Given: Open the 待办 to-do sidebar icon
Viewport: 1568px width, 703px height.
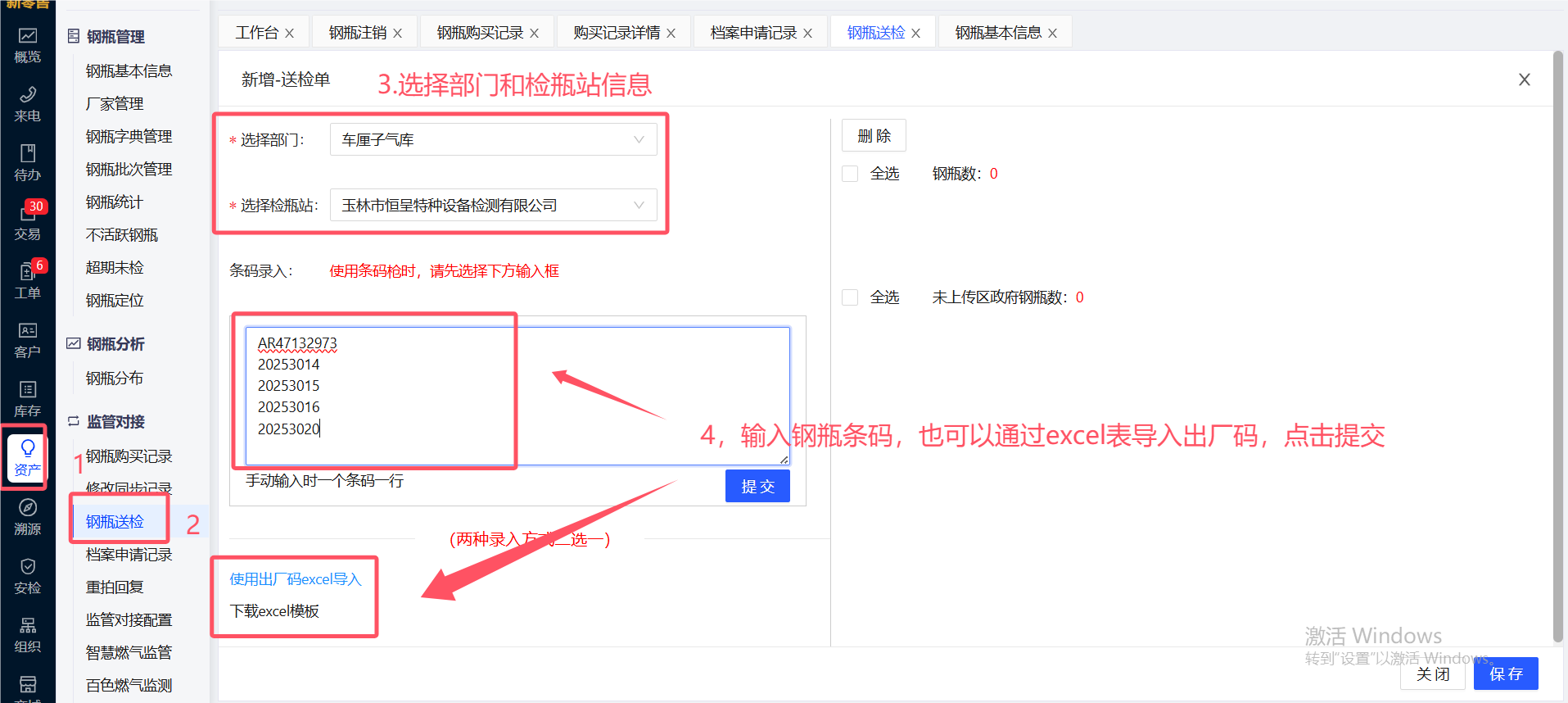Looking at the screenshot, I should (x=27, y=163).
